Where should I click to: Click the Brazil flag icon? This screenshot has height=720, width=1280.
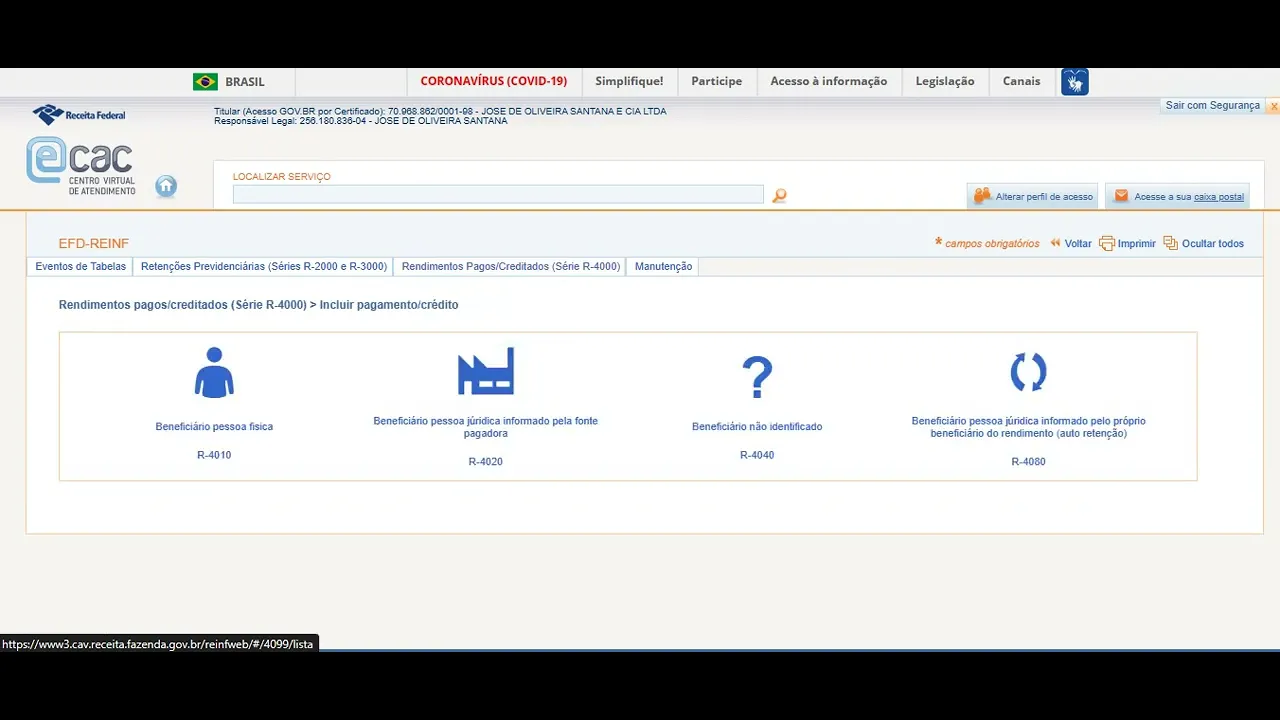pyautogui.click(x=205, y=82)
